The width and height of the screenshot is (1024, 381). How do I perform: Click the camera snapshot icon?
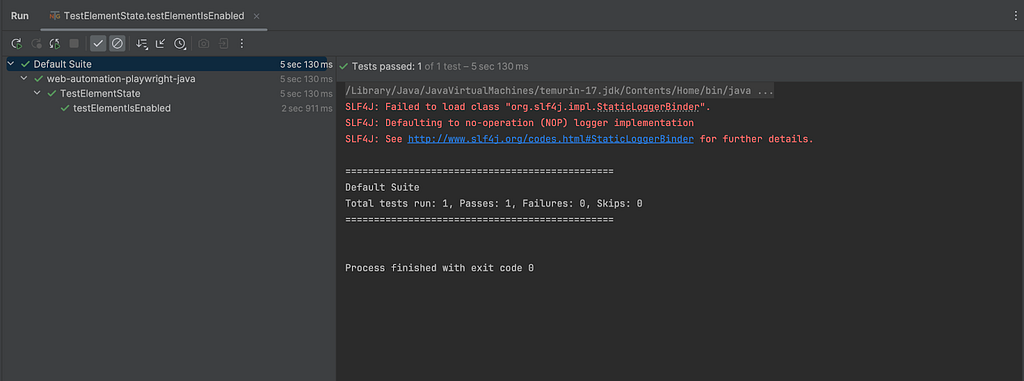click(204, 44)
